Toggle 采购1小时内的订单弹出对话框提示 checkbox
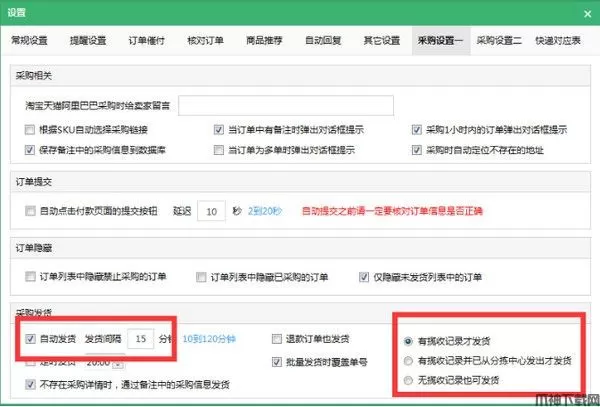Image resolution: width=600 pixels, height=407 pixels. click(x=417, y=130)
